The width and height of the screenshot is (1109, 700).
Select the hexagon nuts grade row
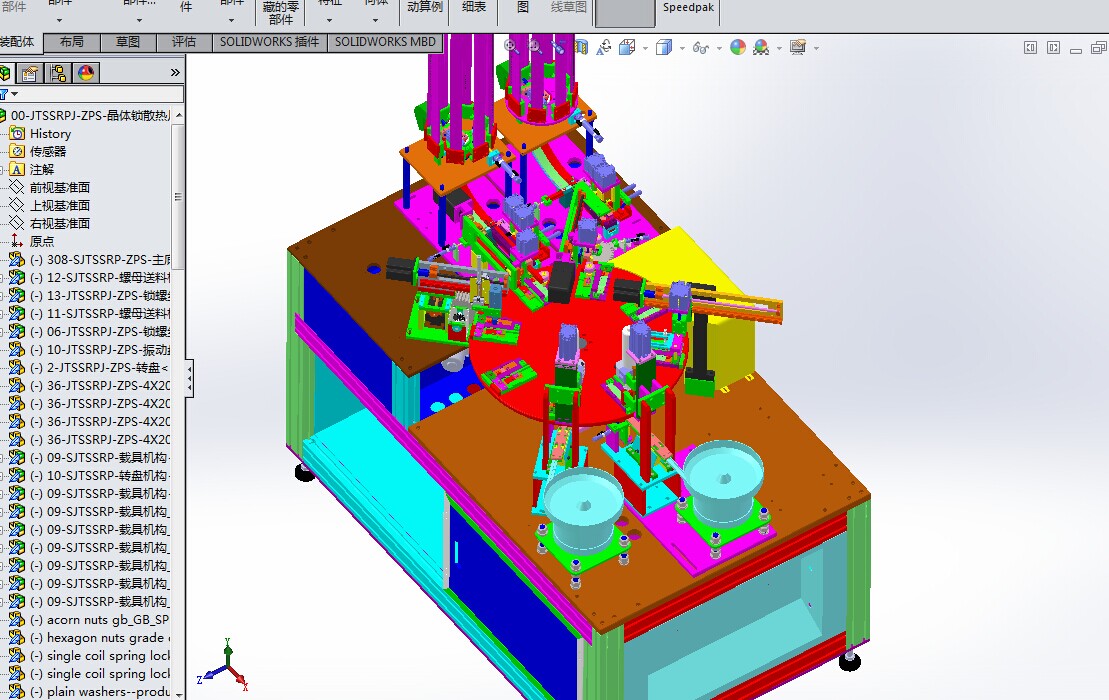[x=88, y=638]
